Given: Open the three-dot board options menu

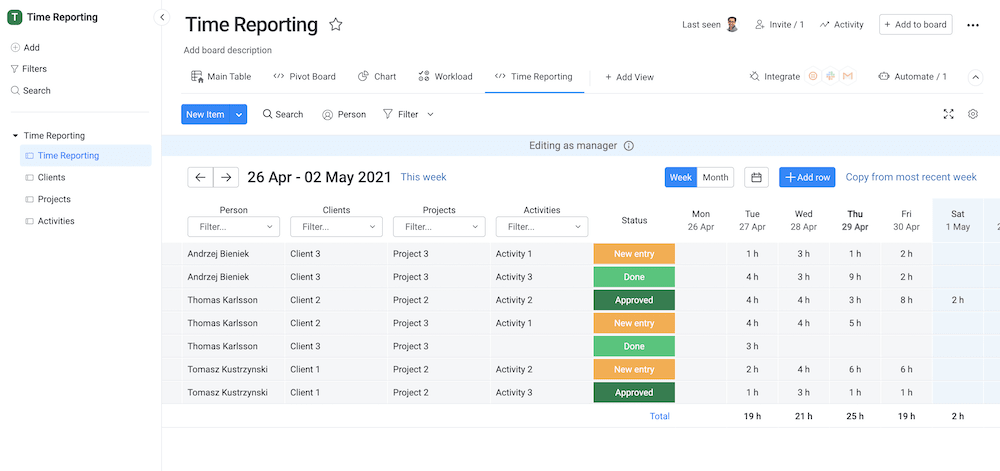Looking at the screenshot, I should coord(973,25).
